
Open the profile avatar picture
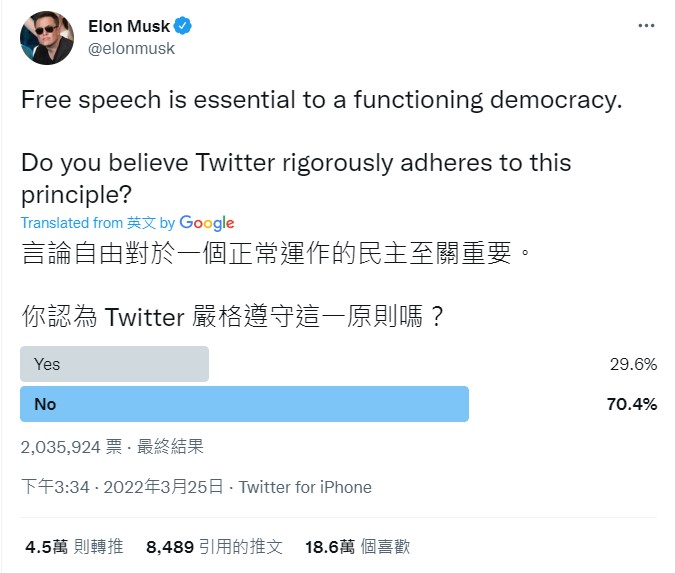[x=47, y=38]
